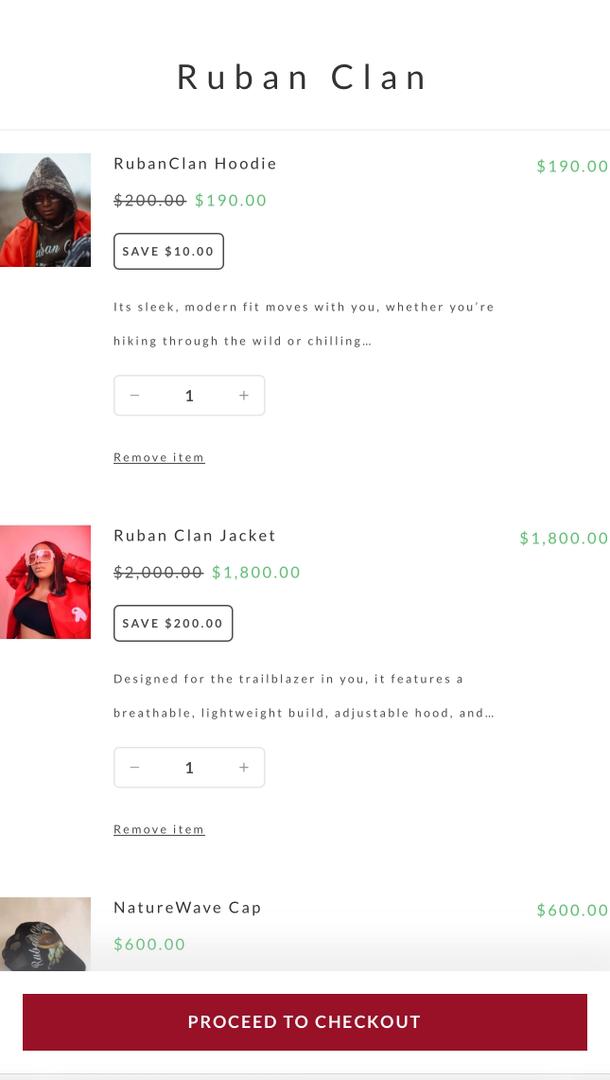610x1080 pixels.
Task: Increase Ruban Clan Jacket quantity with plus
Action: click(x=243, y=767)
